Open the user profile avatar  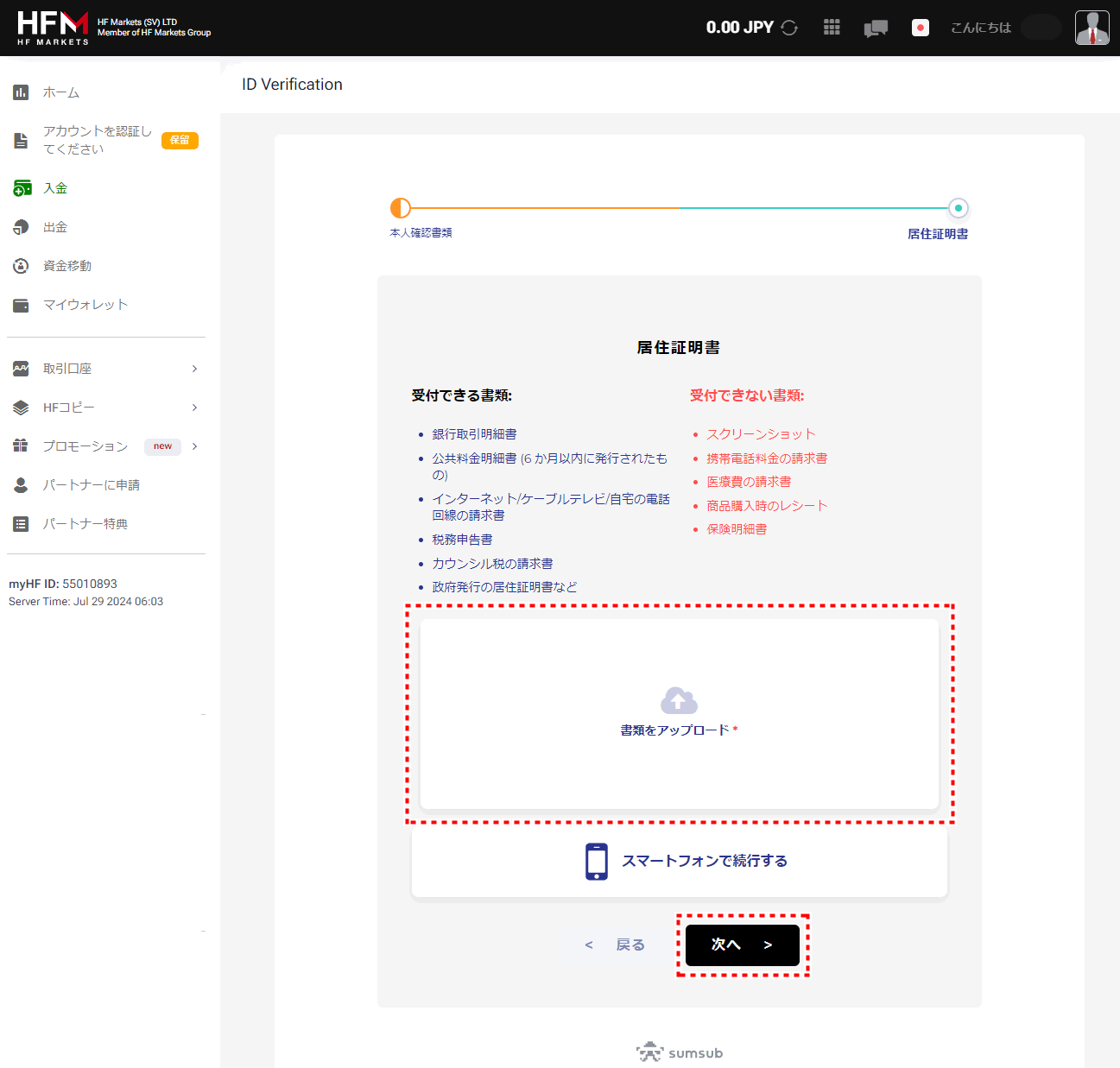click(x=1092, y=28)
